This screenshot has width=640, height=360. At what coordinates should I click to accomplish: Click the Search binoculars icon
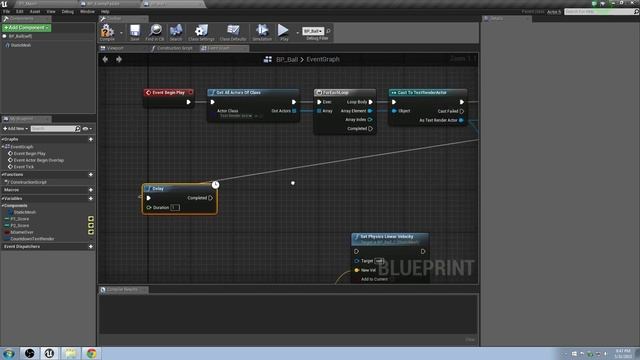click(x=176, y=32)
